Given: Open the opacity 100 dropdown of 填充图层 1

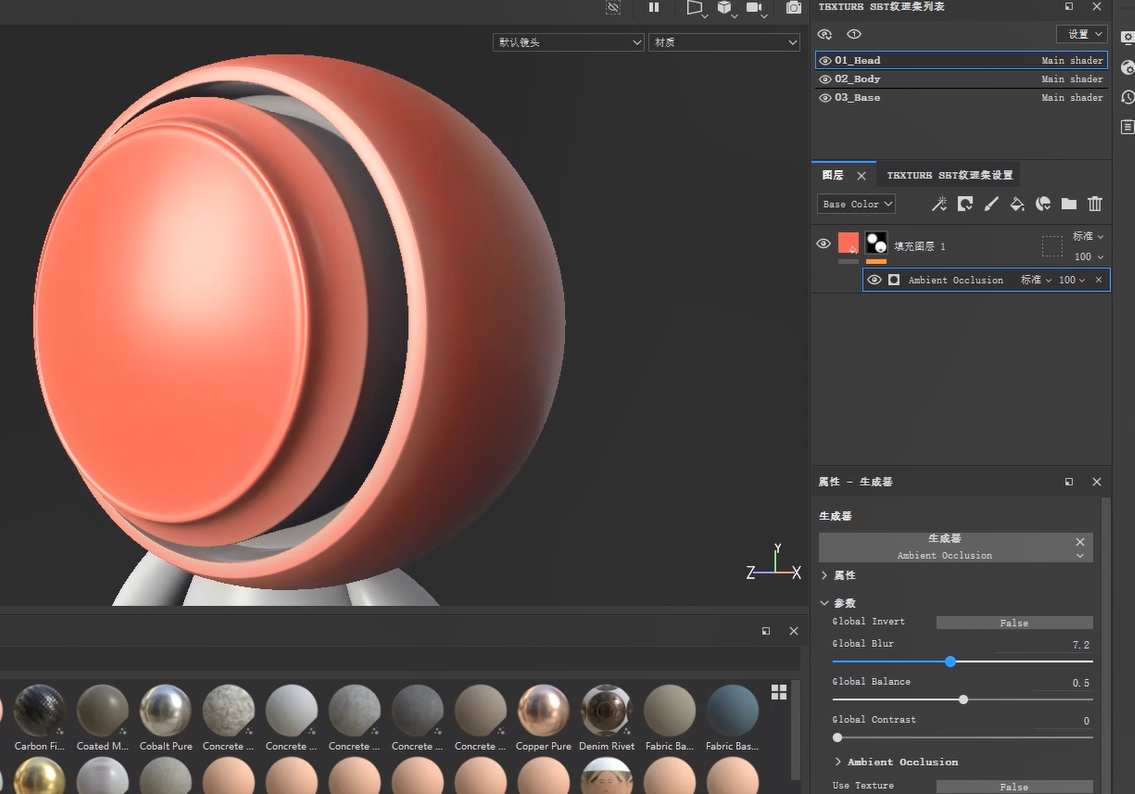Looking at the screenshot, I should click(x=1089, y=256).
